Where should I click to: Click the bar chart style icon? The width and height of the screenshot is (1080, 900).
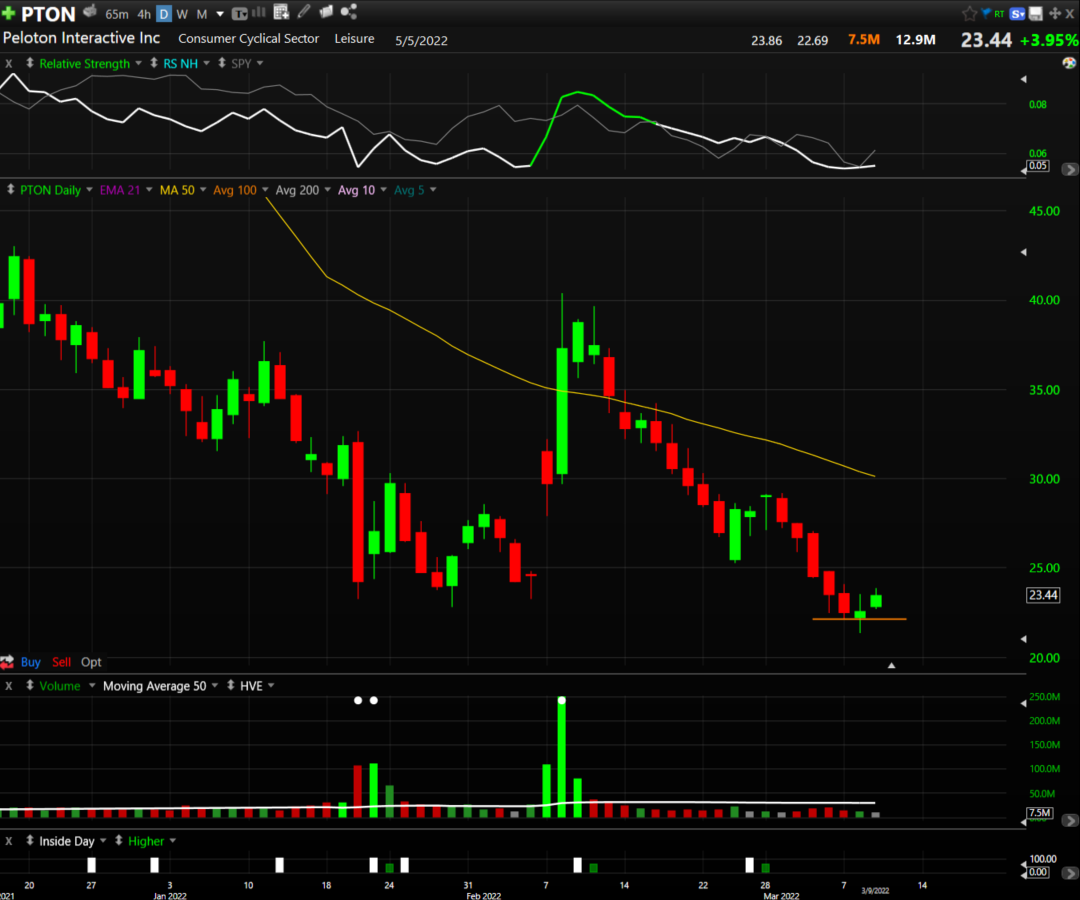tap(259, 12)
